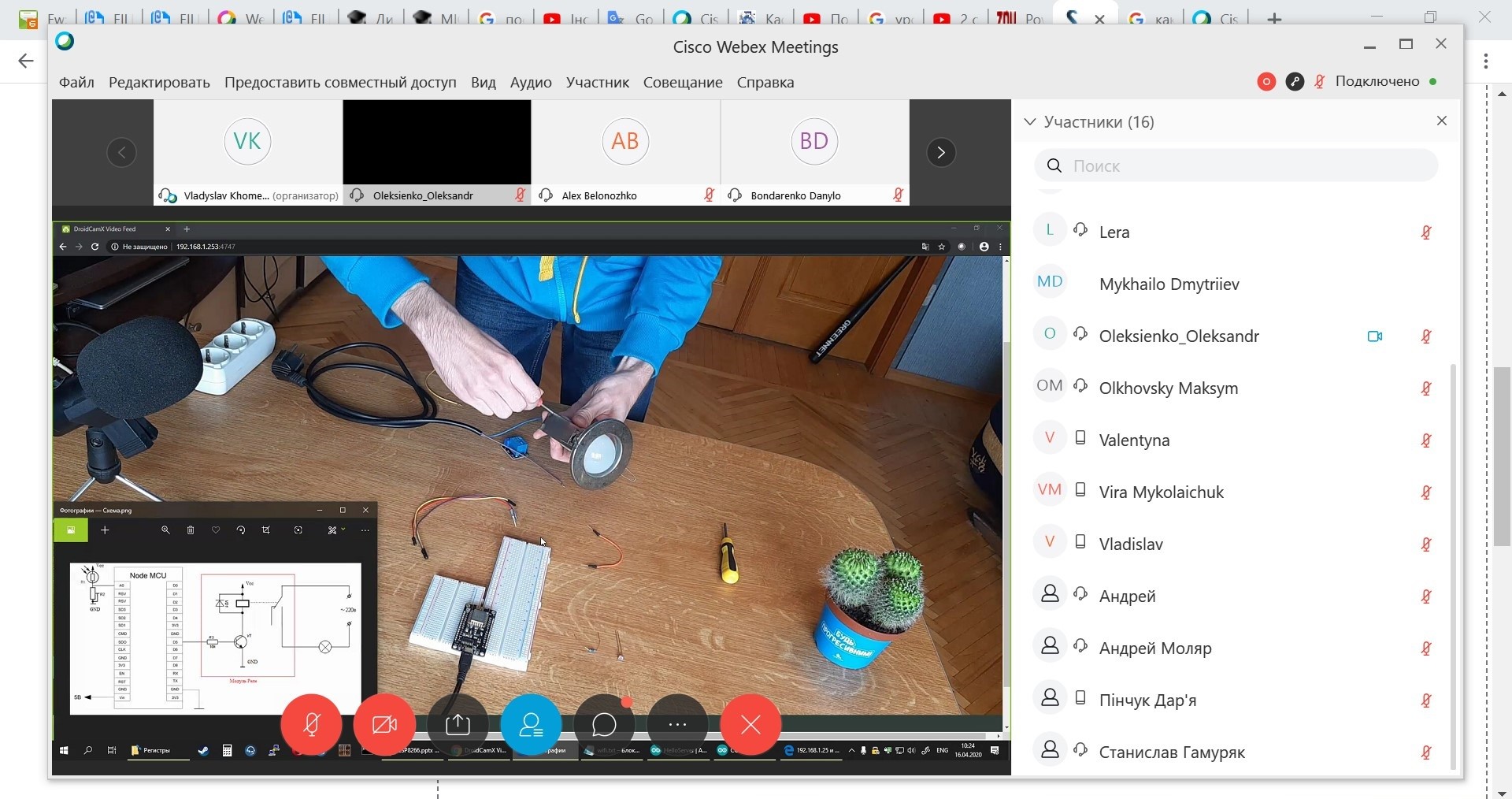Show previous video thumbnails arrow
This screenshot has width=1512, height=799.
tap(121, 152)
